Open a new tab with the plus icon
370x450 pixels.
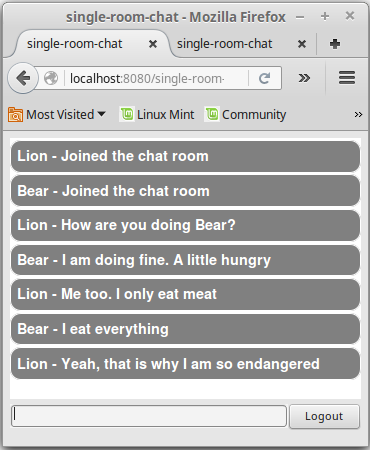click(x=335, y=44)
